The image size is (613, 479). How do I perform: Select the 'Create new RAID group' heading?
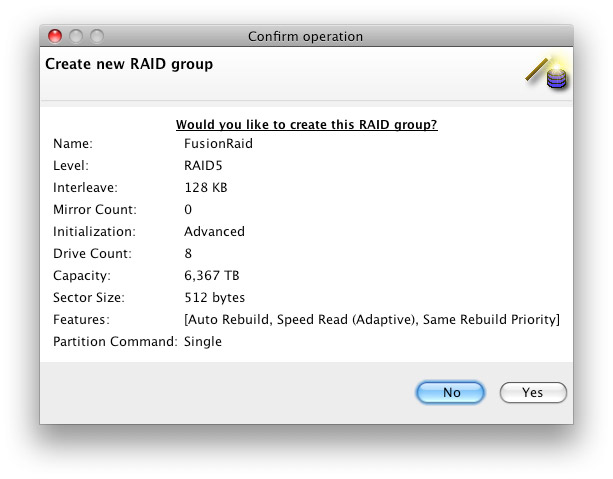click(x=129, y=64)
